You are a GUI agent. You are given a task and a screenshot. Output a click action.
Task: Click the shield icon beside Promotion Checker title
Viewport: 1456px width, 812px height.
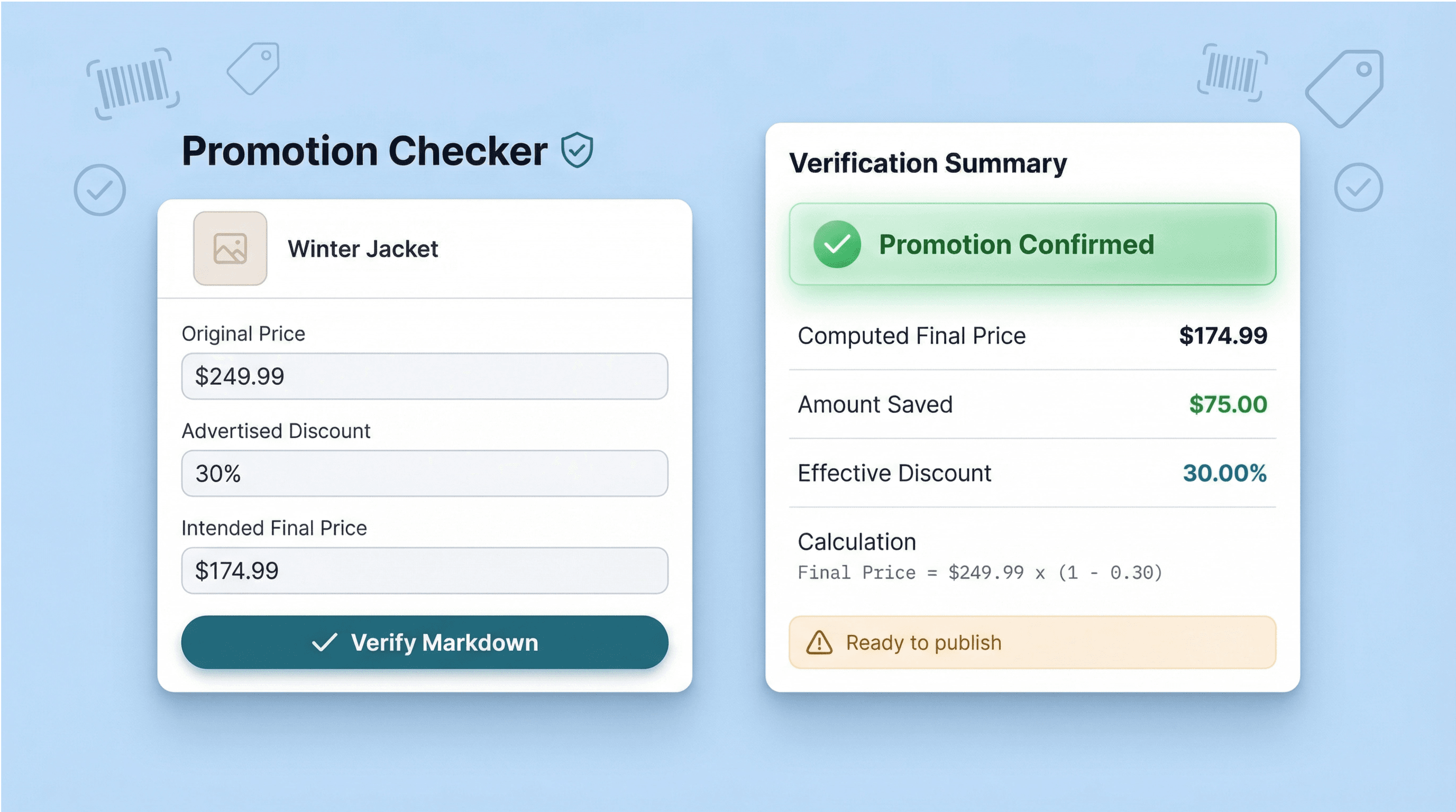coord(578,150)
